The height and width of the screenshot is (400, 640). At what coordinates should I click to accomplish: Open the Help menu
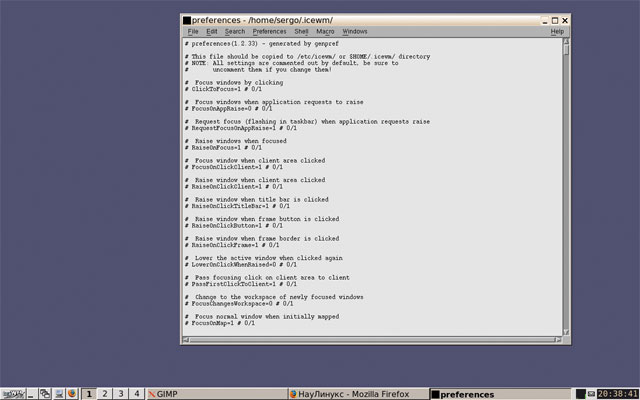tap(557, 31)
